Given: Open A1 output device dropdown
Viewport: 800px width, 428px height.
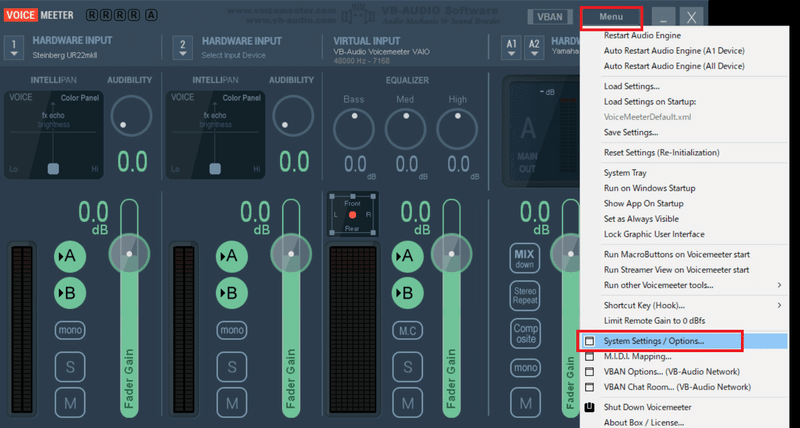Looking at the screenshot, I should pyautogui.click(x=511, y=48).
